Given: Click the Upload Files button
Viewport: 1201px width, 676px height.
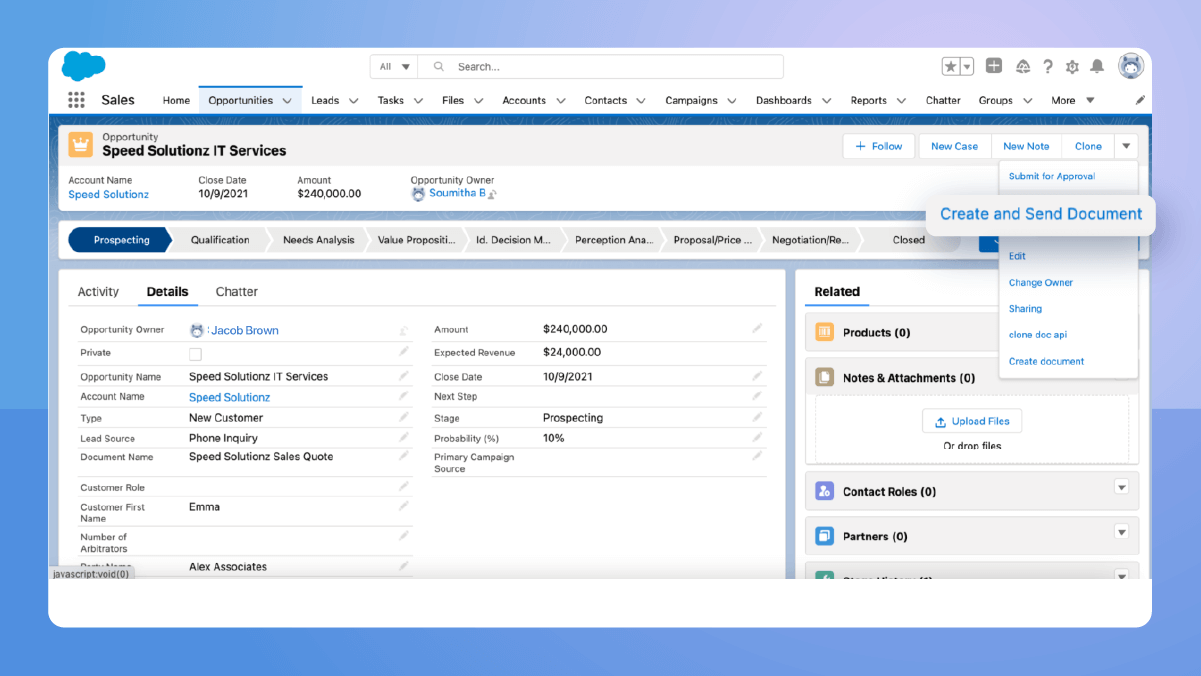Looking at the screenshot, I should tap(972, 421).
